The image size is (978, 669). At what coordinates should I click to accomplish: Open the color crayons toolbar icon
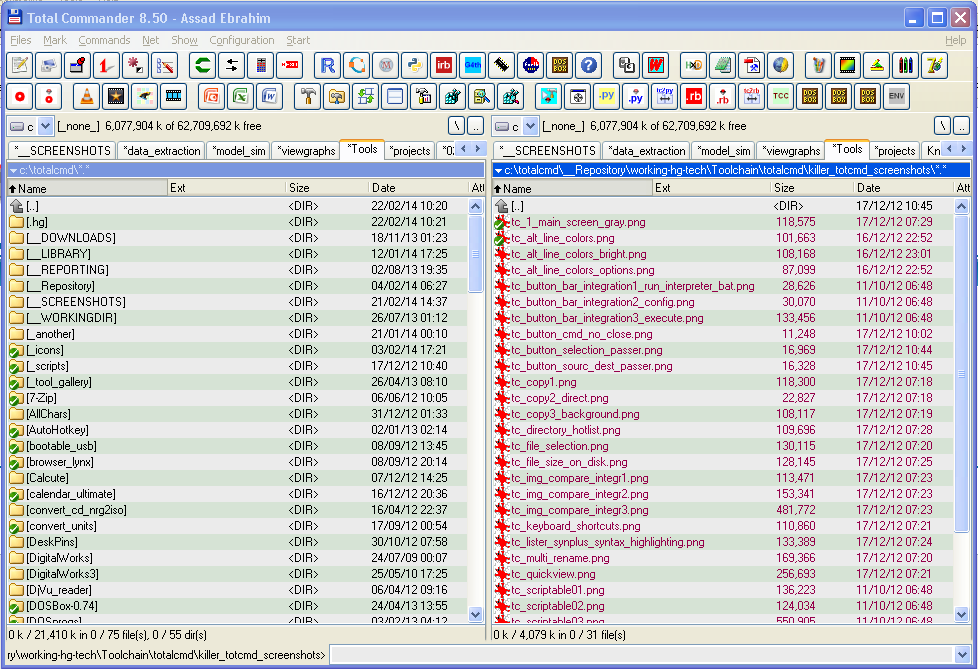pyautogui.click(x=906, y=65)
